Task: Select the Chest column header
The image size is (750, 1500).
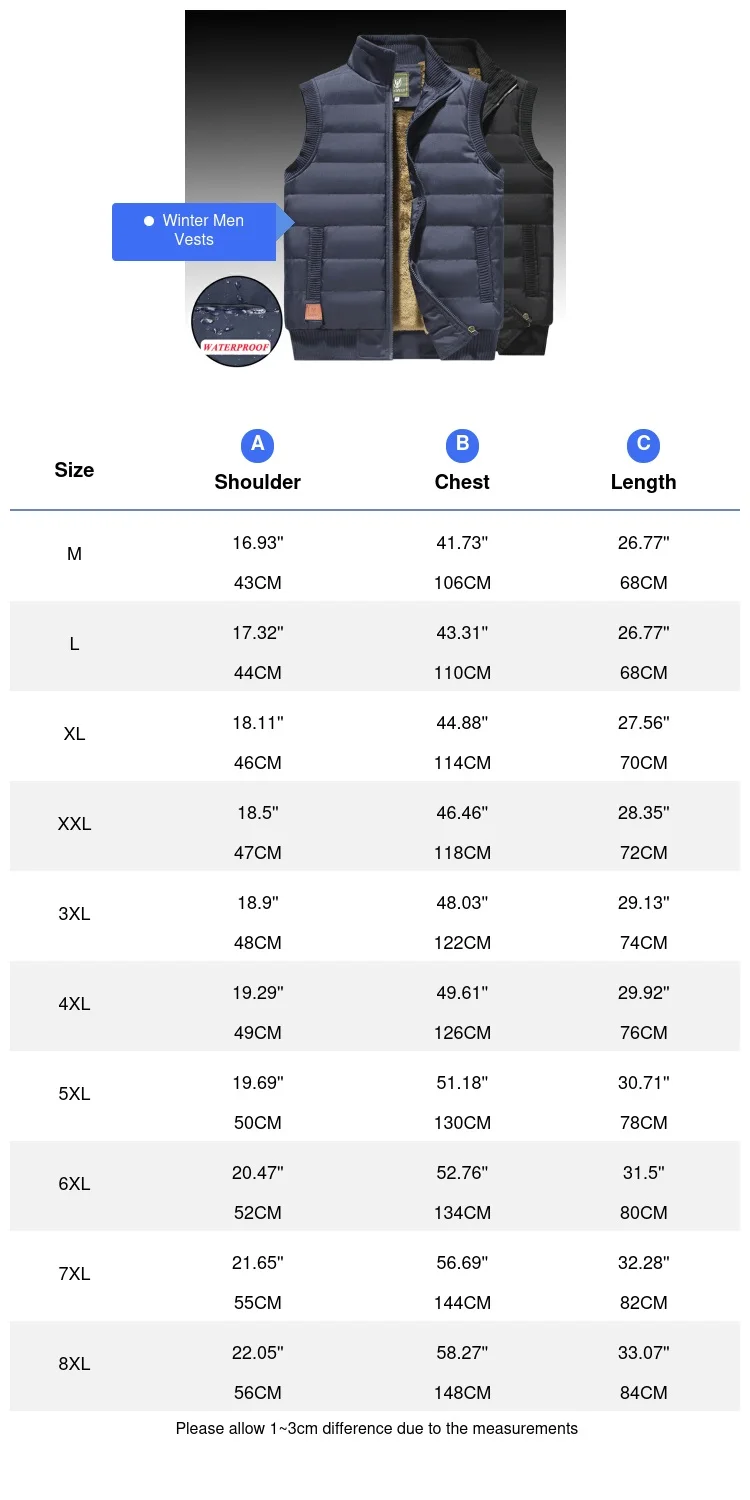Action: click(x=462, y=482)
